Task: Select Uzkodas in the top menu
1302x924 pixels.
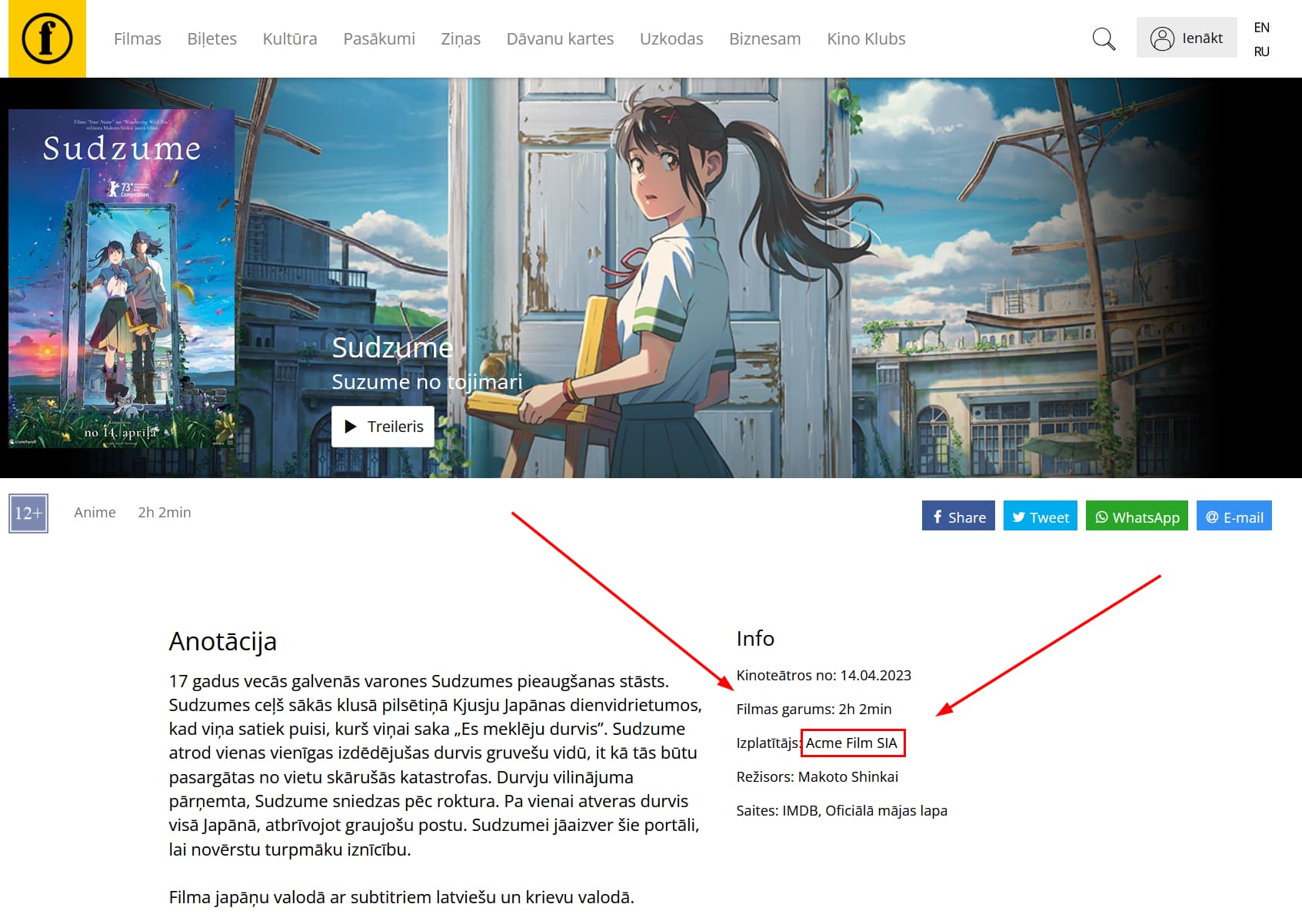Action: (x=671, y=38)
